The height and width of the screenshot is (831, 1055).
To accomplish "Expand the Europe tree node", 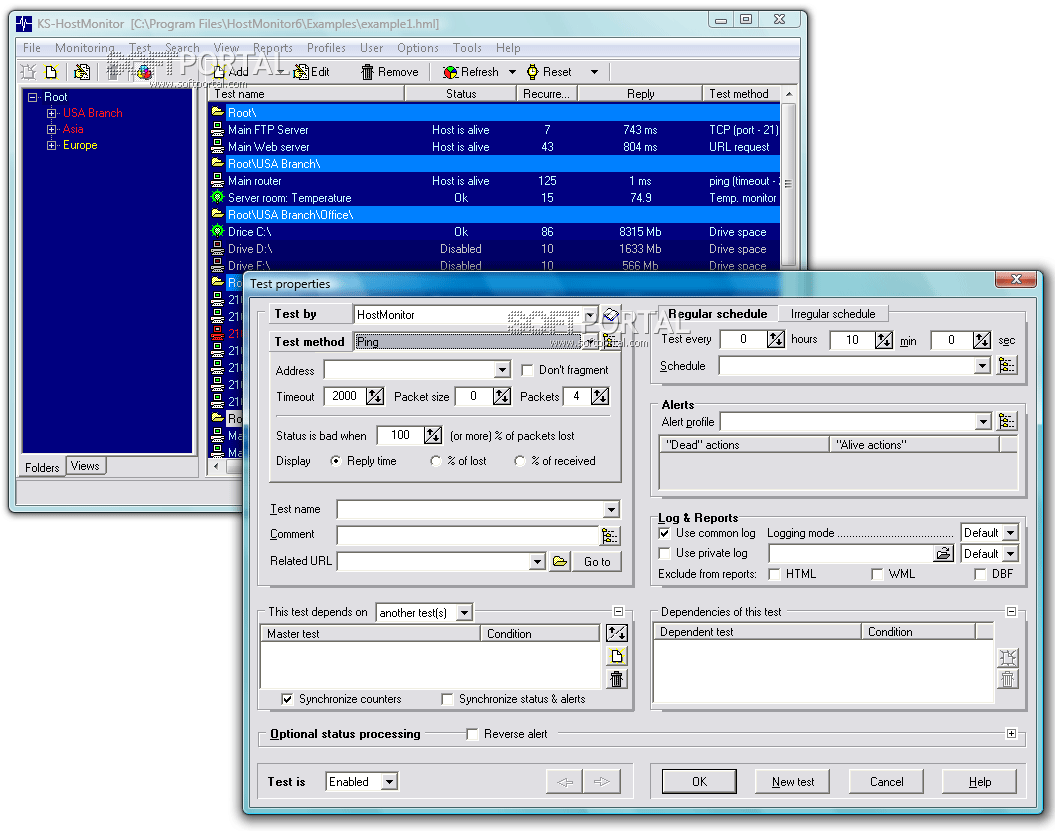I will (51, 145).
